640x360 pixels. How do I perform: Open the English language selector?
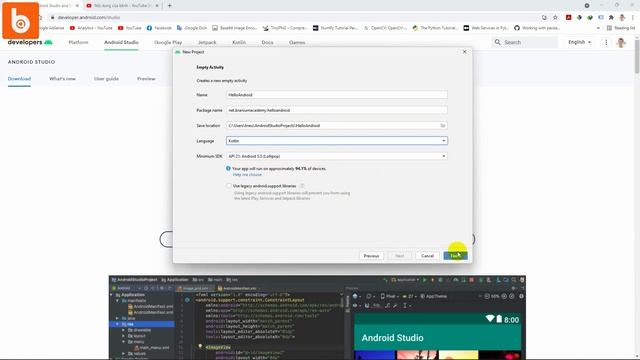tap(579, 42)
